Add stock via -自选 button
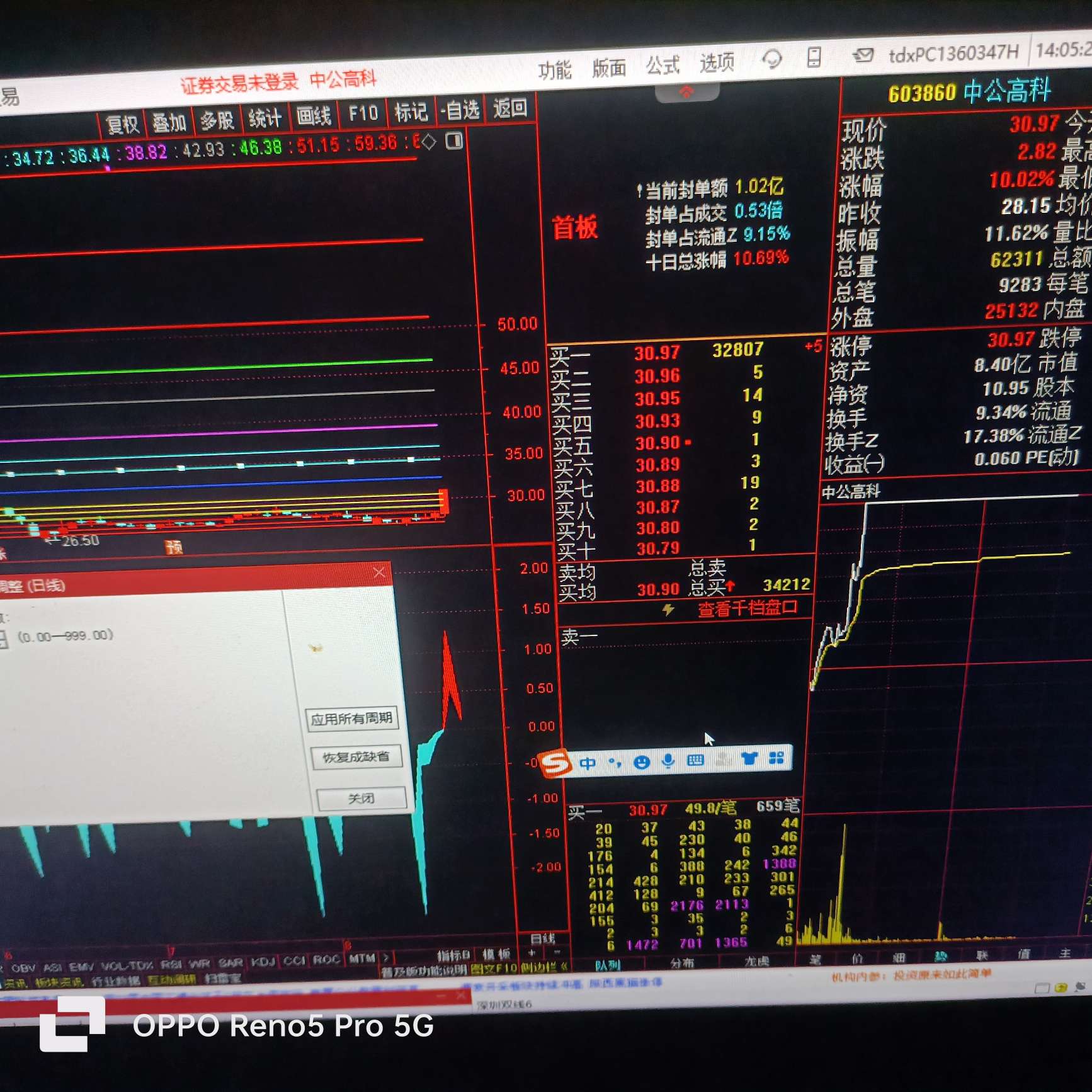 pos(460,110)
